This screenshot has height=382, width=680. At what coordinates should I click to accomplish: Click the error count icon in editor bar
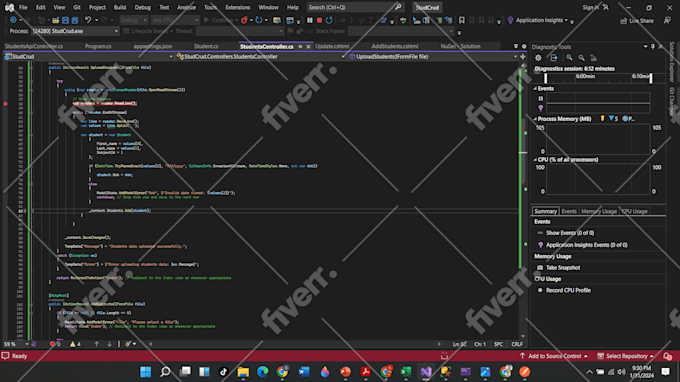pos(52,344)
